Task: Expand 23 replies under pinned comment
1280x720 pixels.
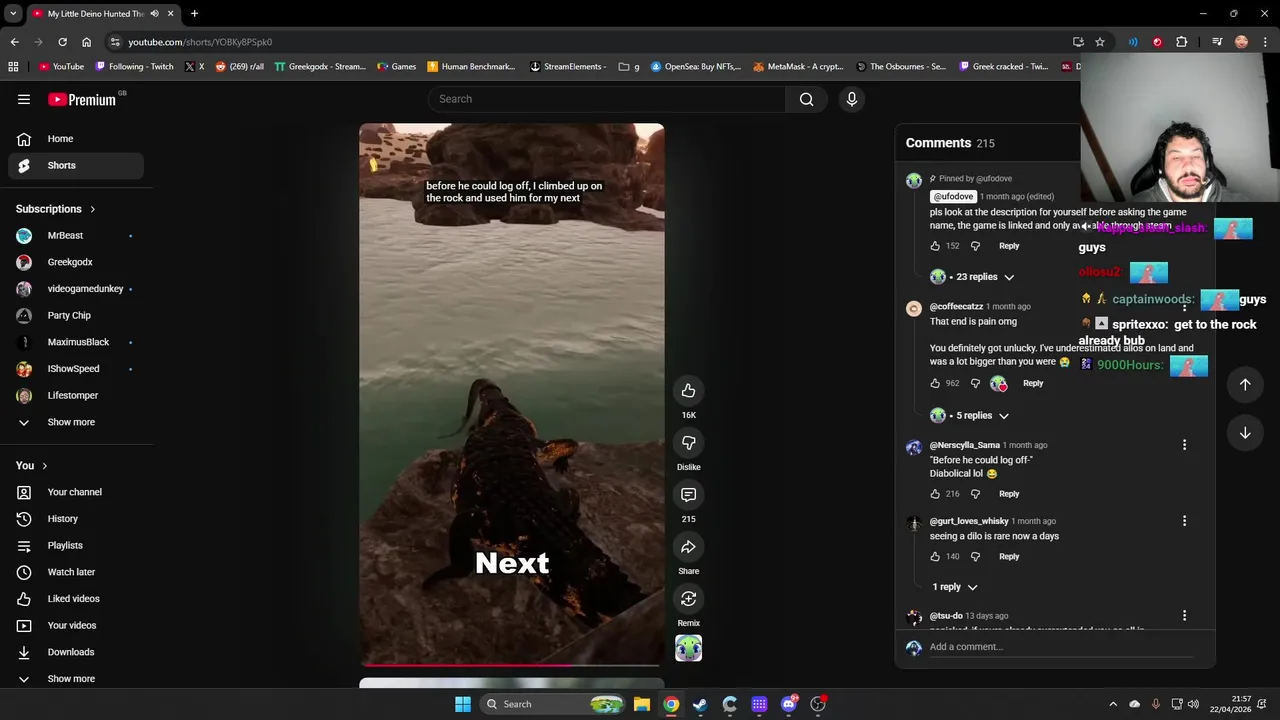Action: click(x=972, y=277)
